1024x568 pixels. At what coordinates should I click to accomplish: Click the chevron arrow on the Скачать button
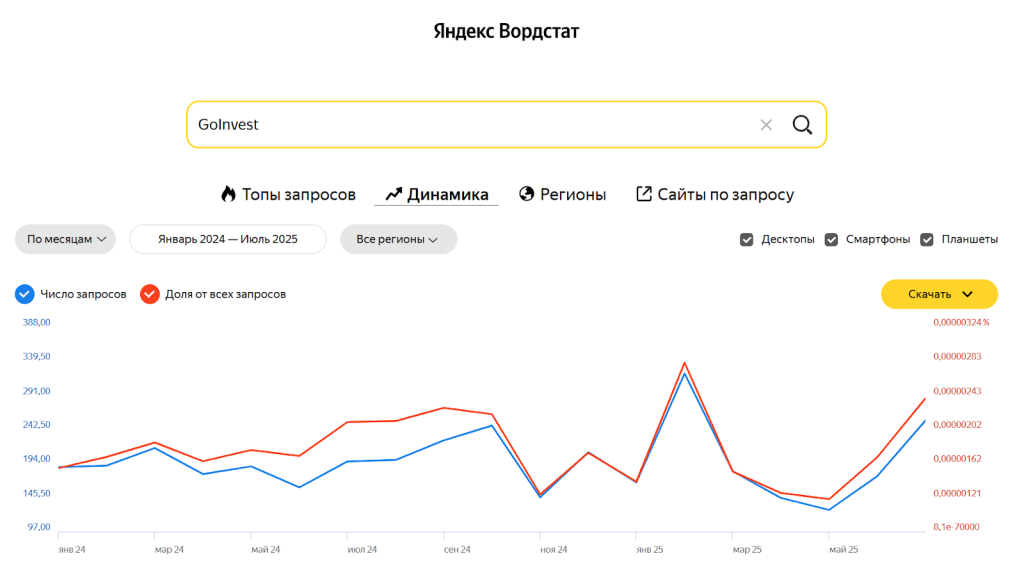point(967,294)
